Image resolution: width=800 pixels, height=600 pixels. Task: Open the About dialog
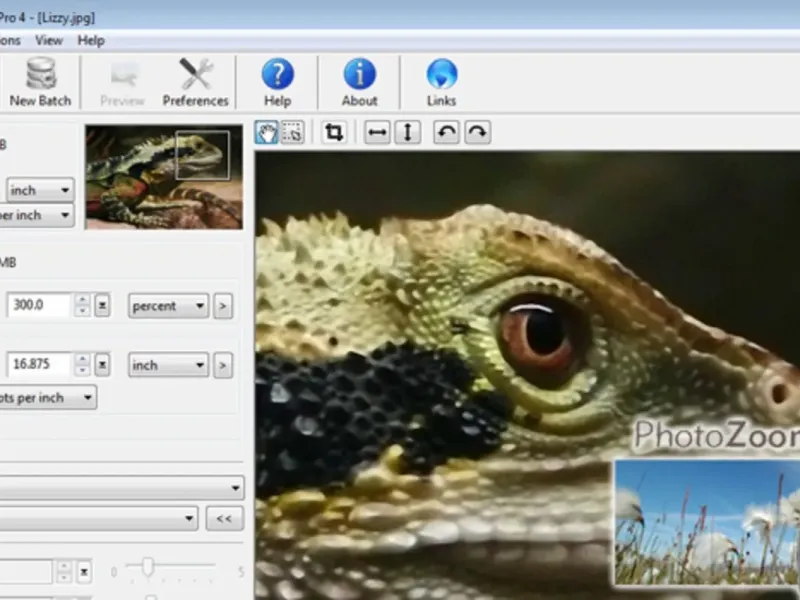coord(359,82)
